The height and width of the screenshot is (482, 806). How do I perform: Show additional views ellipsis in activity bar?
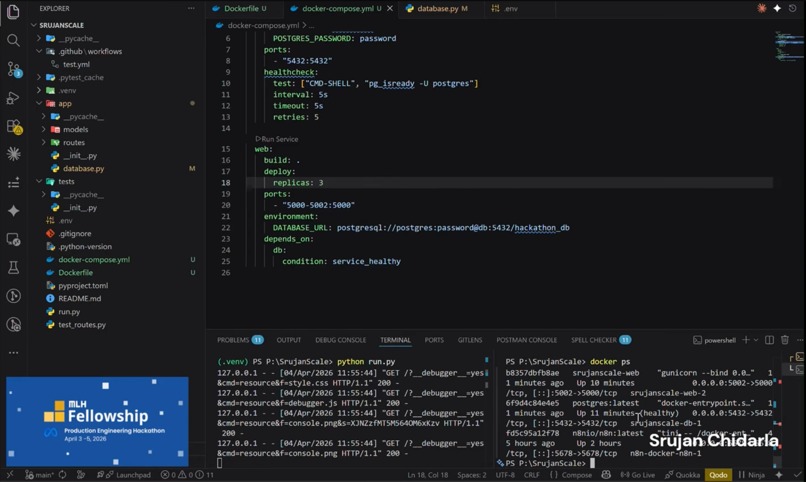point(13,353)
